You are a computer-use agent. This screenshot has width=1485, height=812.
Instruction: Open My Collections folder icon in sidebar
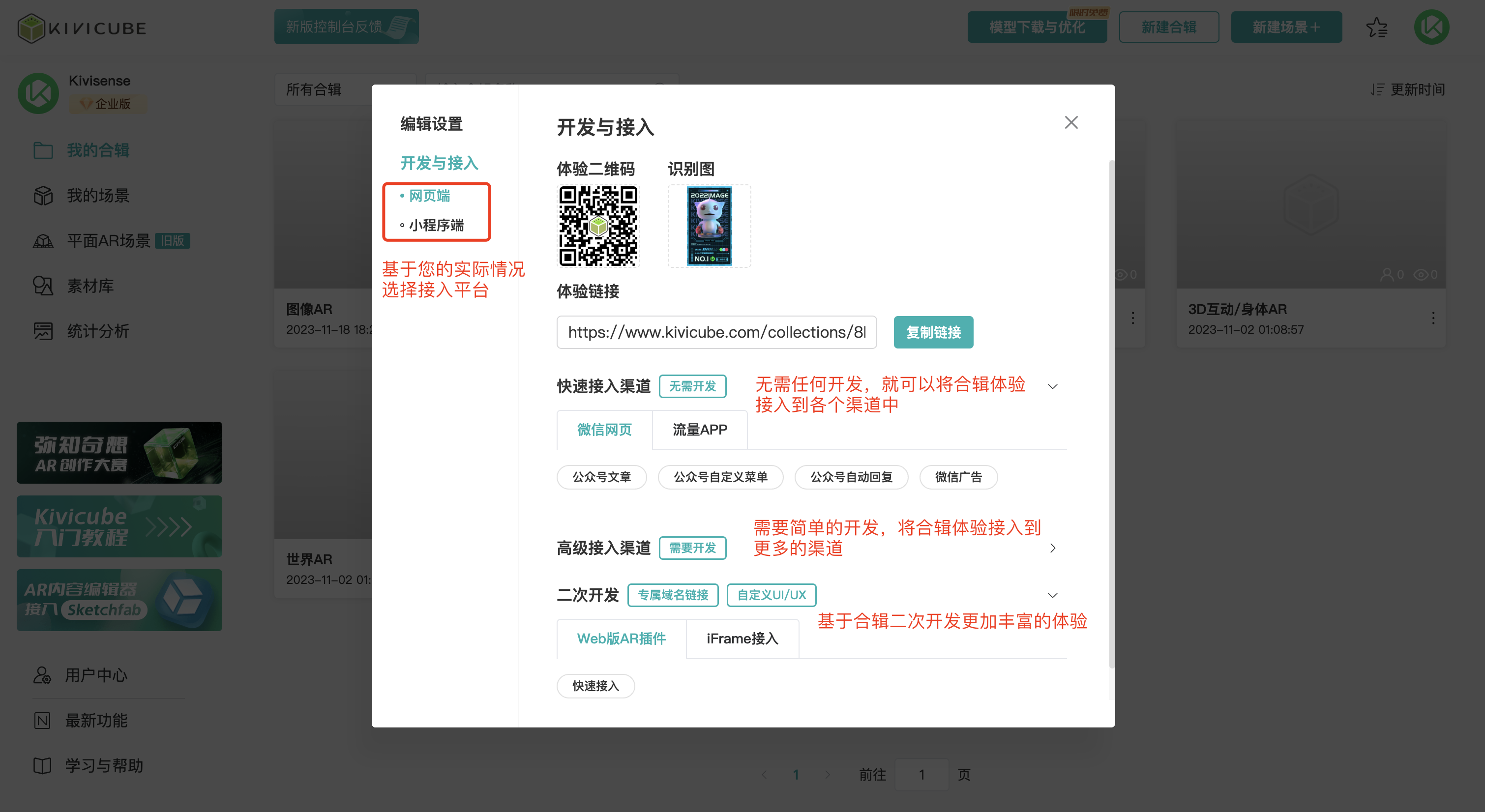point(43,150)
